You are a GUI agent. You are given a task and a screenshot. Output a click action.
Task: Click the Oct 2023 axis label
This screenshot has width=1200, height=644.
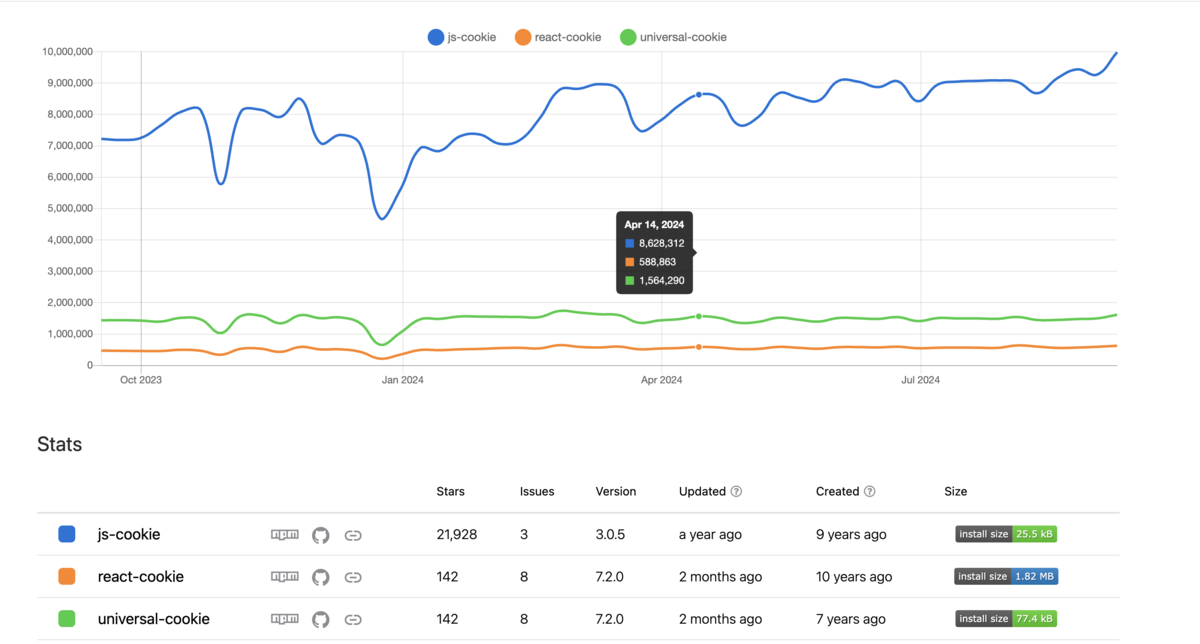141,380
